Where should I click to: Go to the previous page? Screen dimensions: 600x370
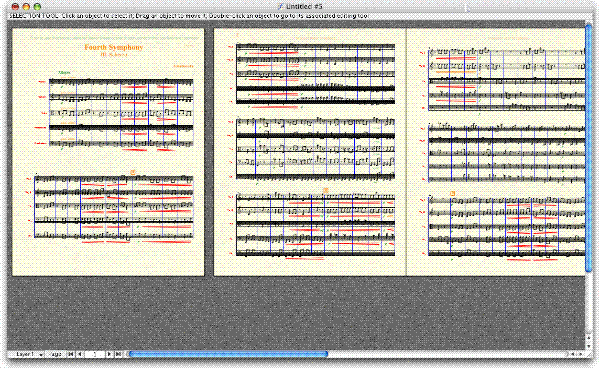point(80,354)
